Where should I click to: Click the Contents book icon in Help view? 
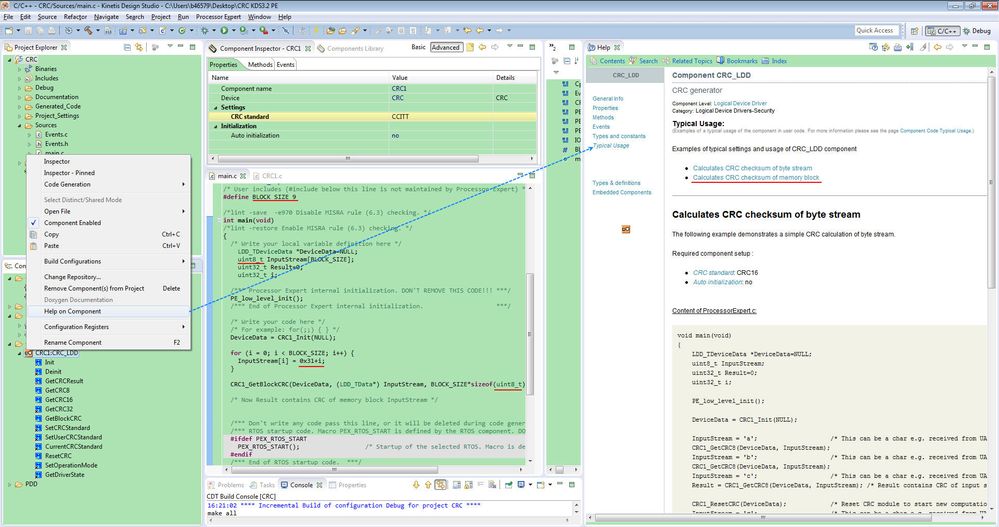(x=593, y=61)
